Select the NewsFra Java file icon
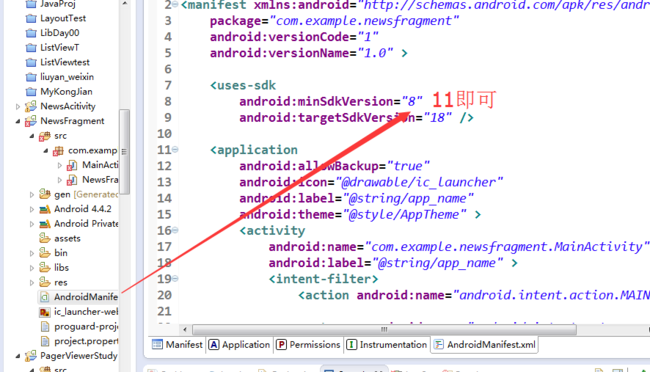Viewport: 650px width, 372px height. click(x=72, y=180)
